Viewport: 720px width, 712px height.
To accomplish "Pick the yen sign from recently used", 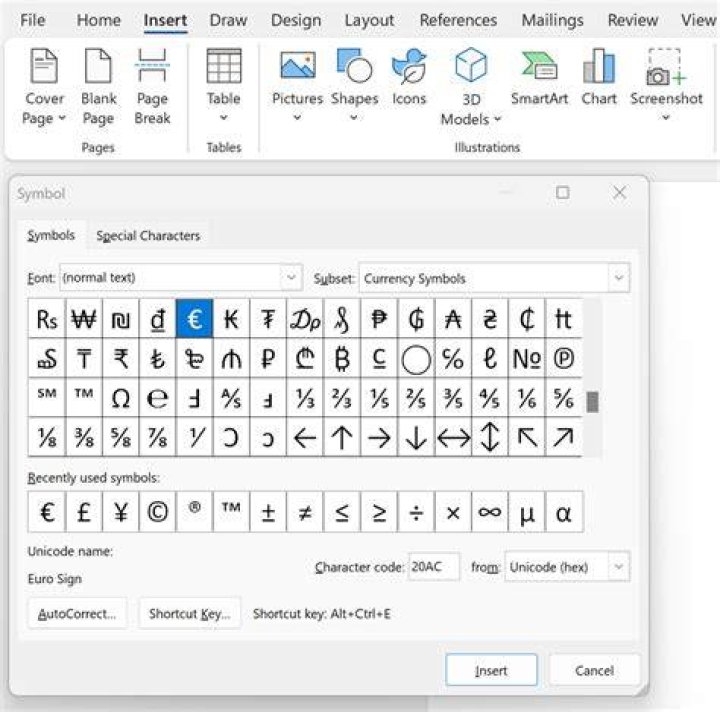I will (x=120, y=512).
